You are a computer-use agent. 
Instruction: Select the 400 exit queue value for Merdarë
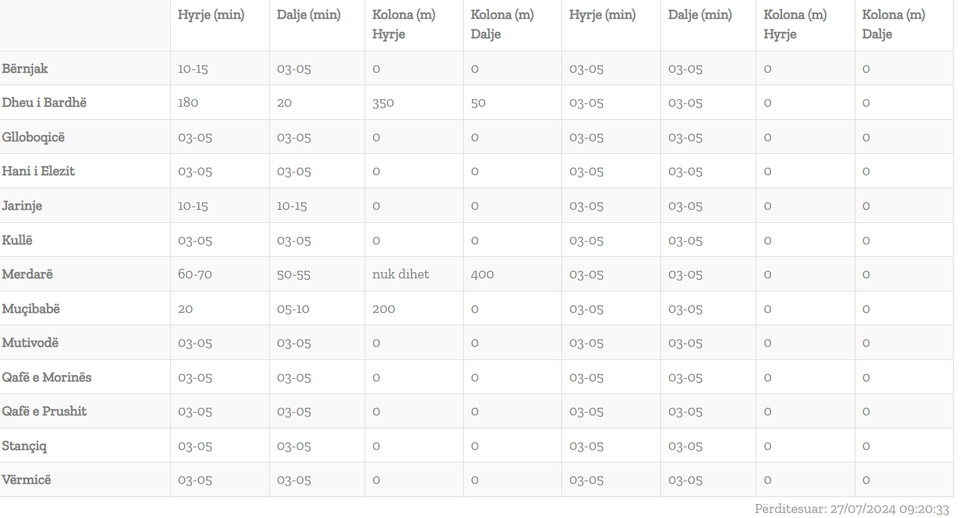point(483,274)
